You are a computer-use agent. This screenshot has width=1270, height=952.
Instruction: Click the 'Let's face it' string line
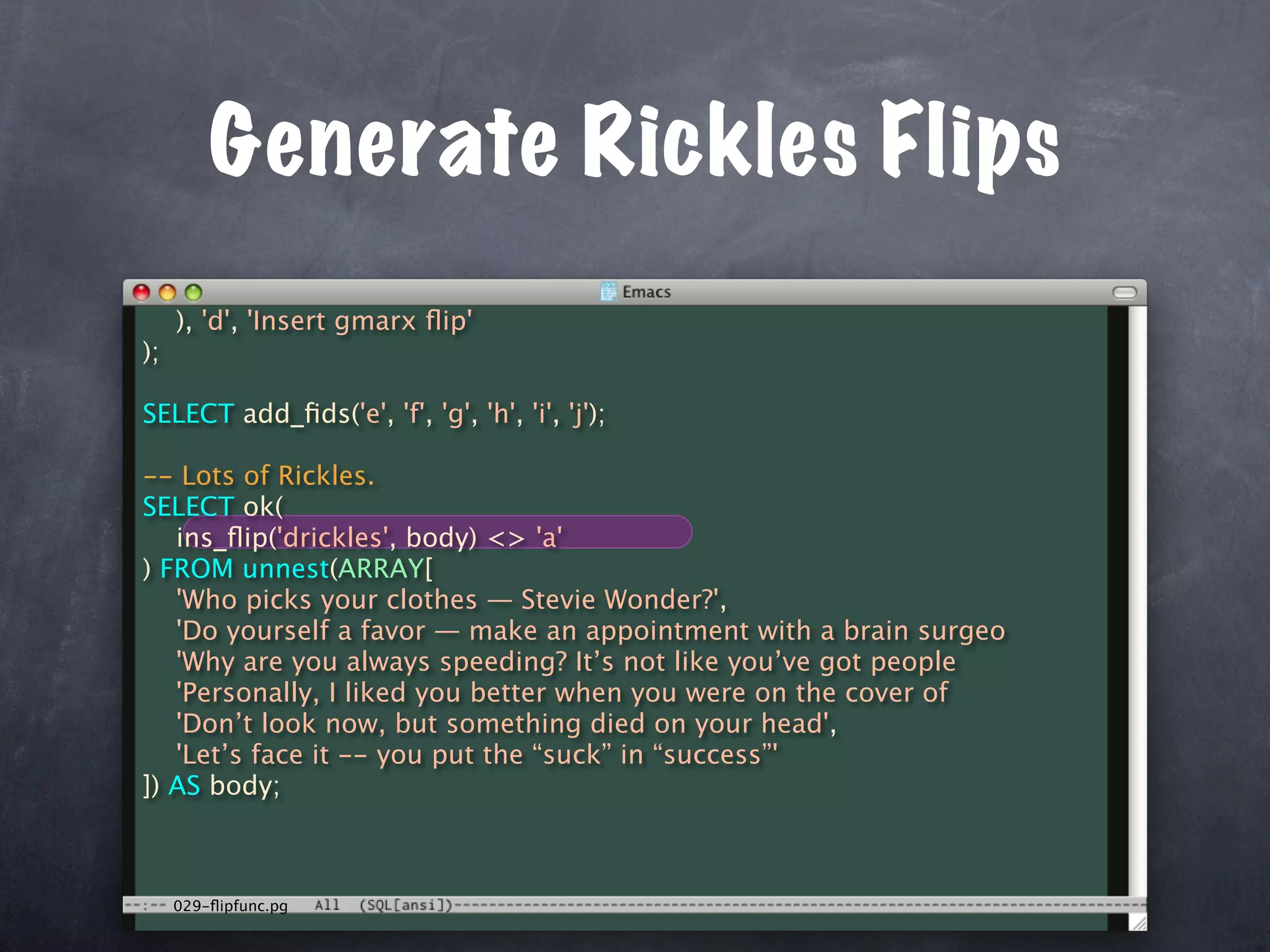pos(477,754)
